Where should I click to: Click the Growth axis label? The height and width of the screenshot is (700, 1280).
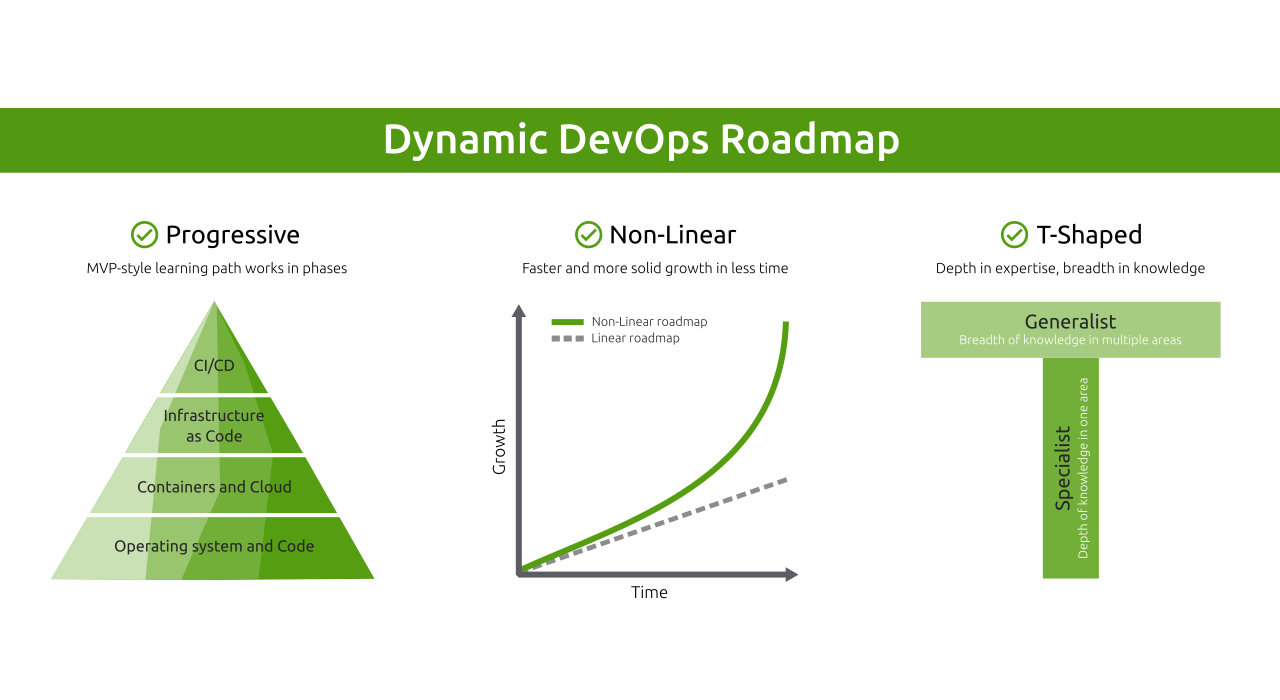click(499, 447)
